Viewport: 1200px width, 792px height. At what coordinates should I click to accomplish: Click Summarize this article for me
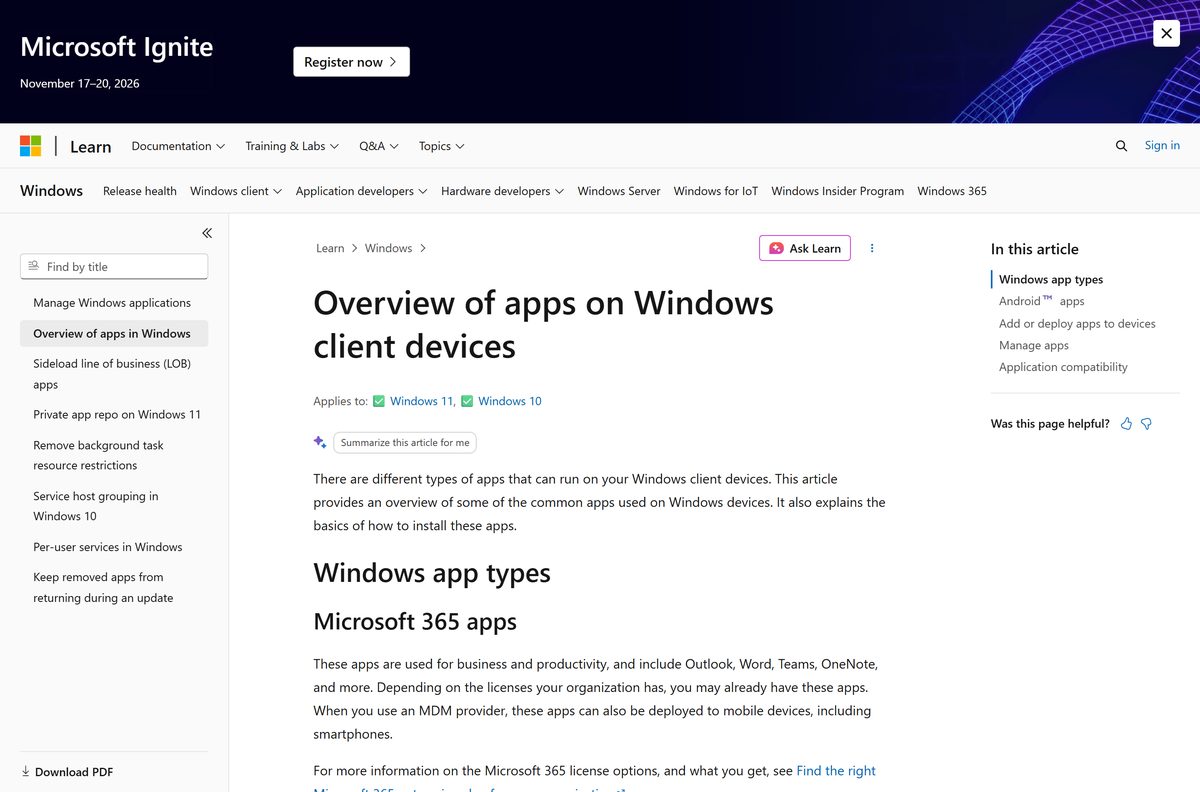405,442
